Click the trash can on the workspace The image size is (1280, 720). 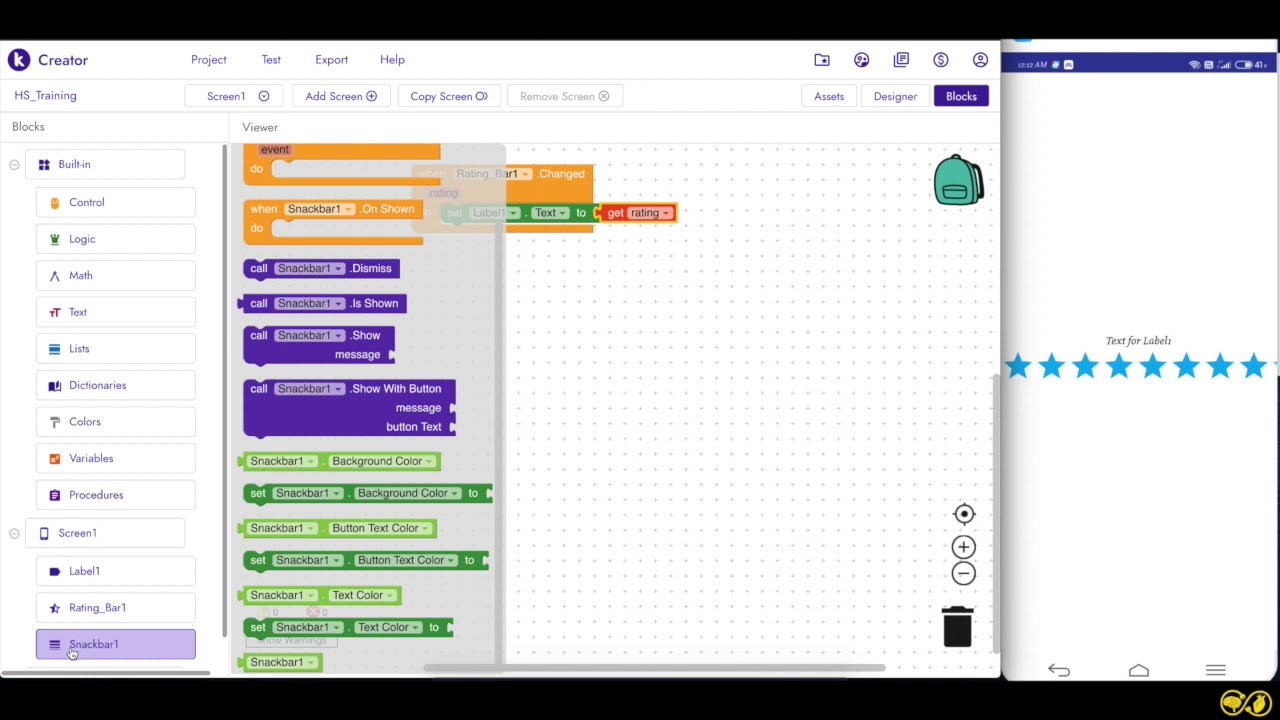957,626
